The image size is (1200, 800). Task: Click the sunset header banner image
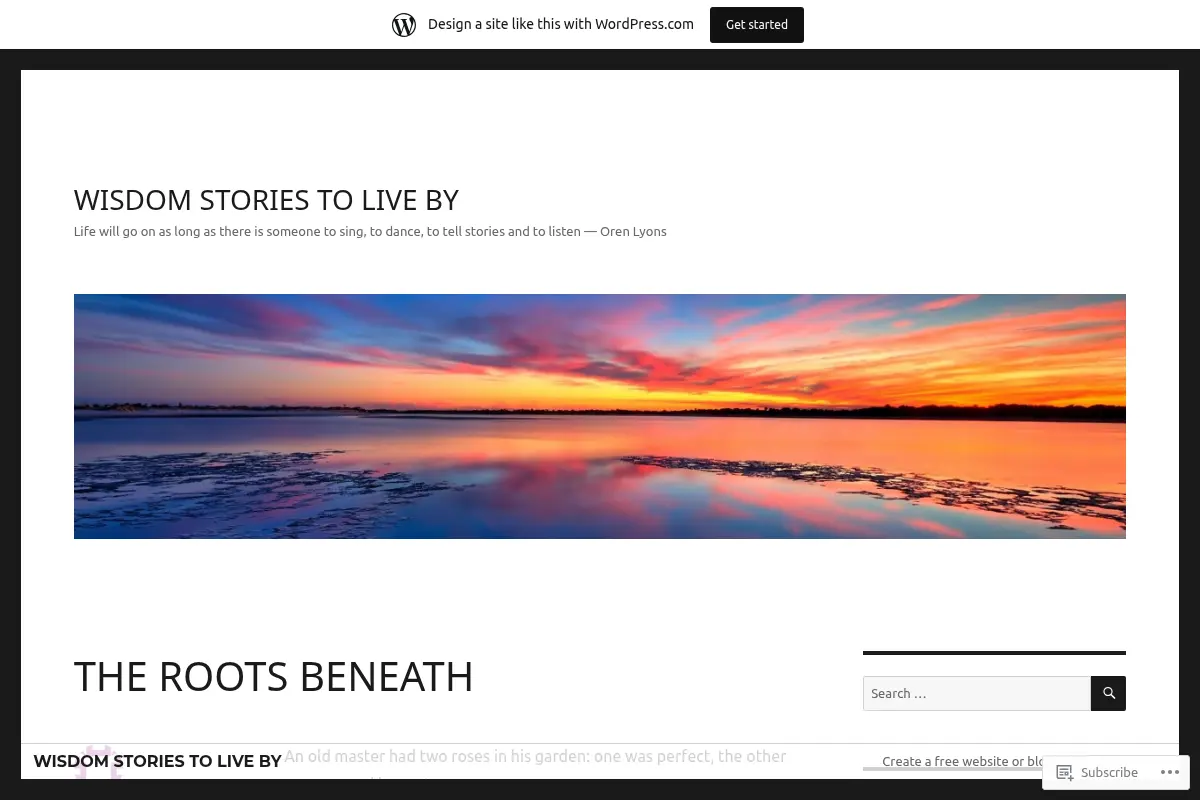click(x=600, y=416)
